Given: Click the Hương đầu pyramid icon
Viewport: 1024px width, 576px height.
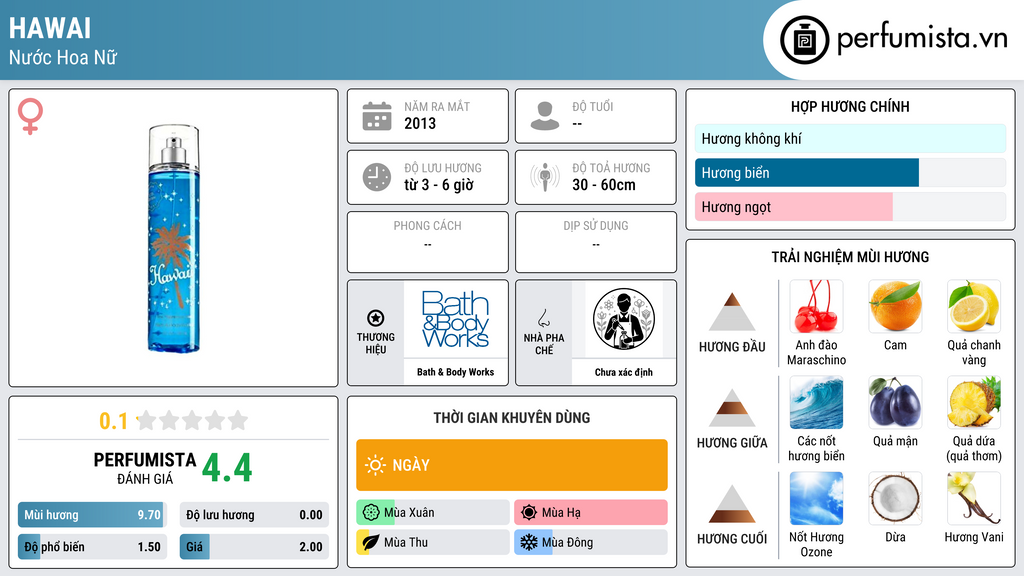Looking at the screenshot, I should [x=732, y=312].
